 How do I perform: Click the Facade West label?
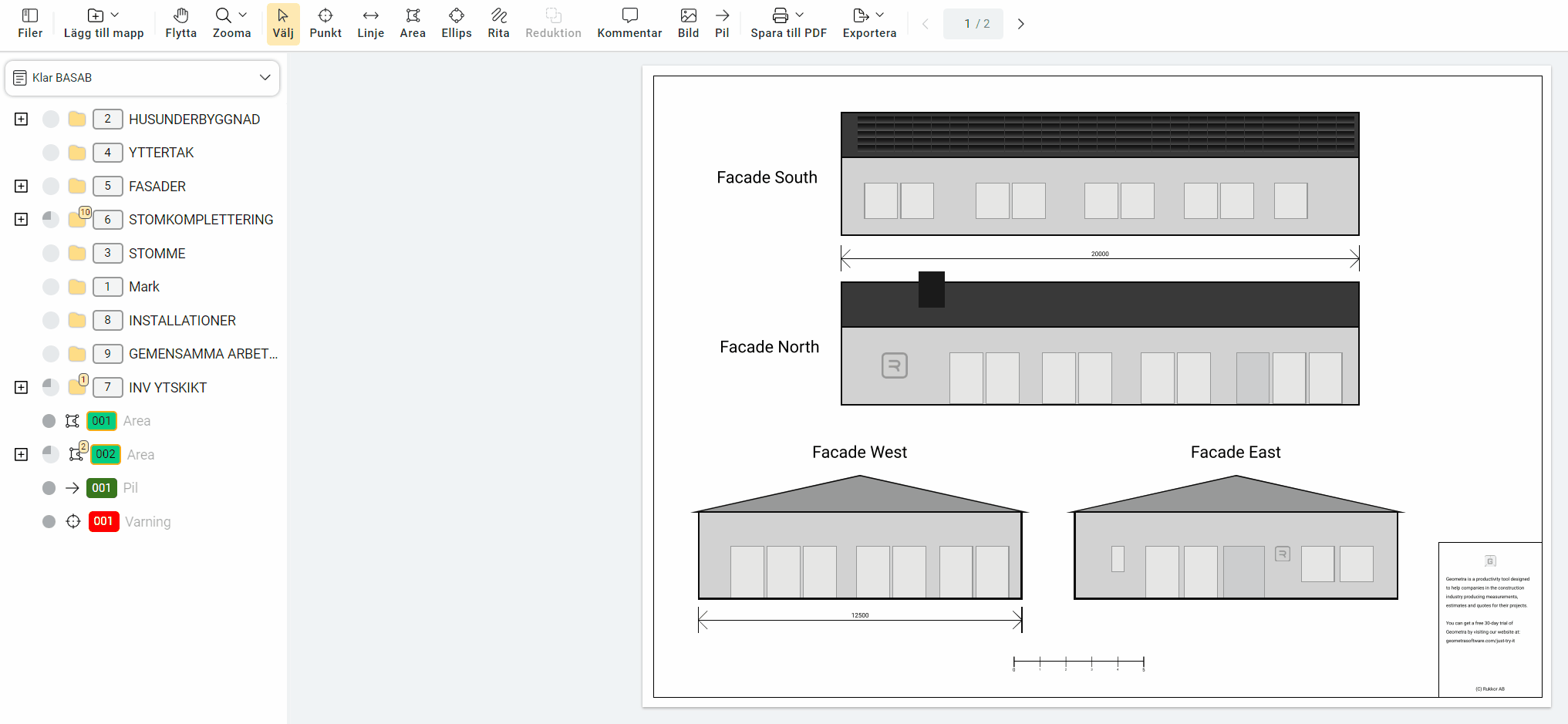point(859,453)
